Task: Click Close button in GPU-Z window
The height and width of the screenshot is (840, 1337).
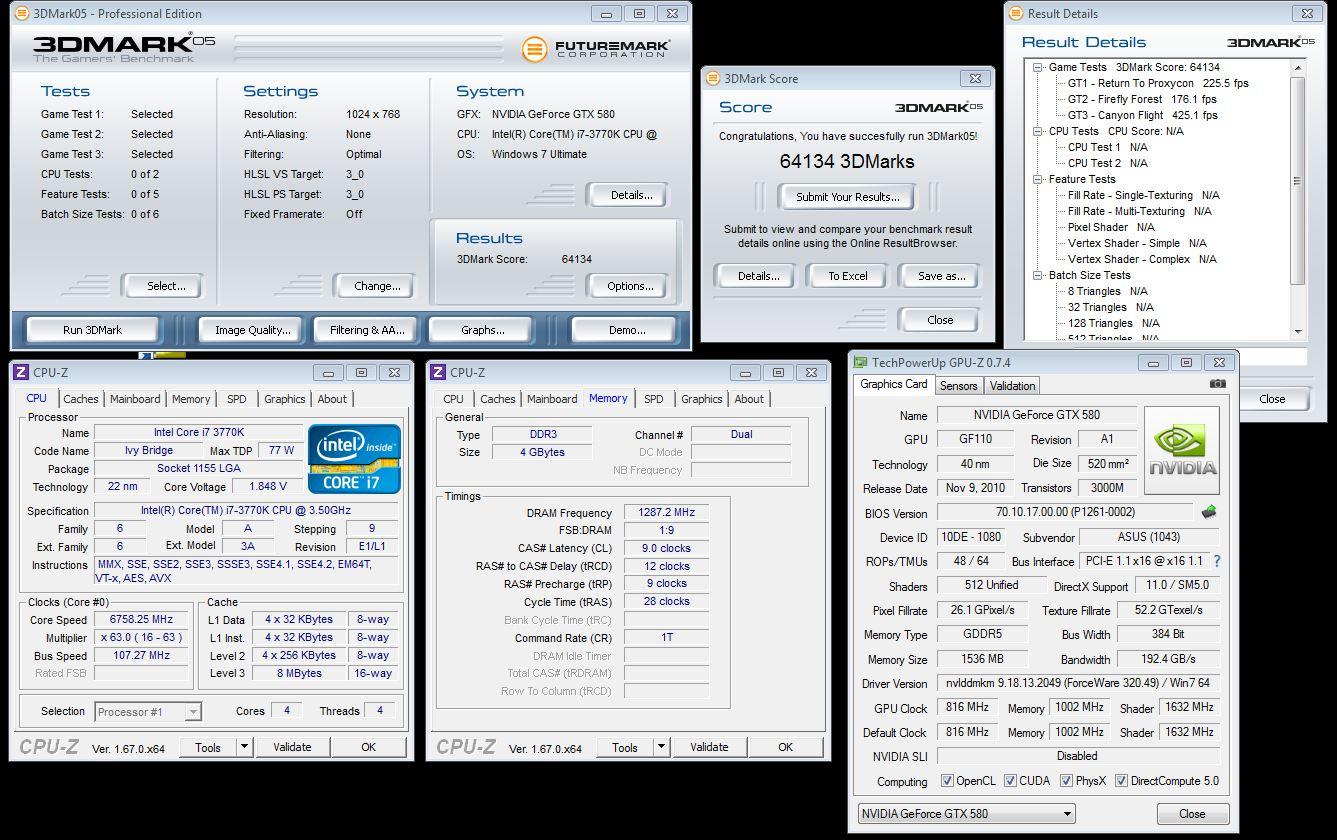Action: pos(1192,814)
